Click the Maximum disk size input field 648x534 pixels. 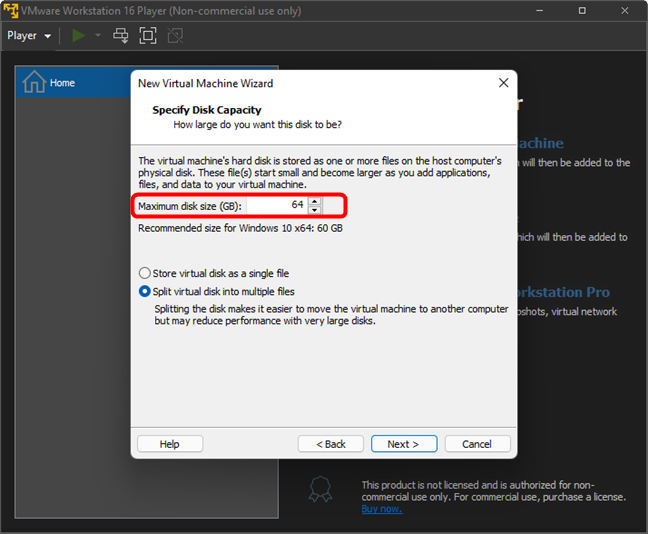point(278,205)
